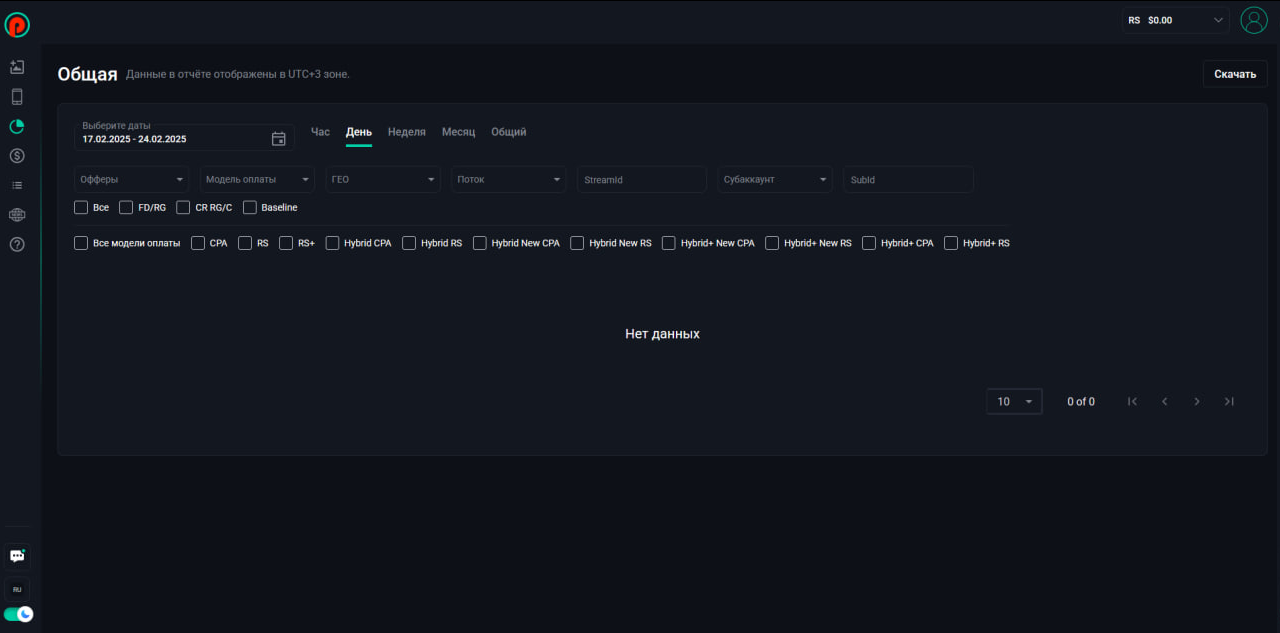Click the Скачать button

[1234, 74]
